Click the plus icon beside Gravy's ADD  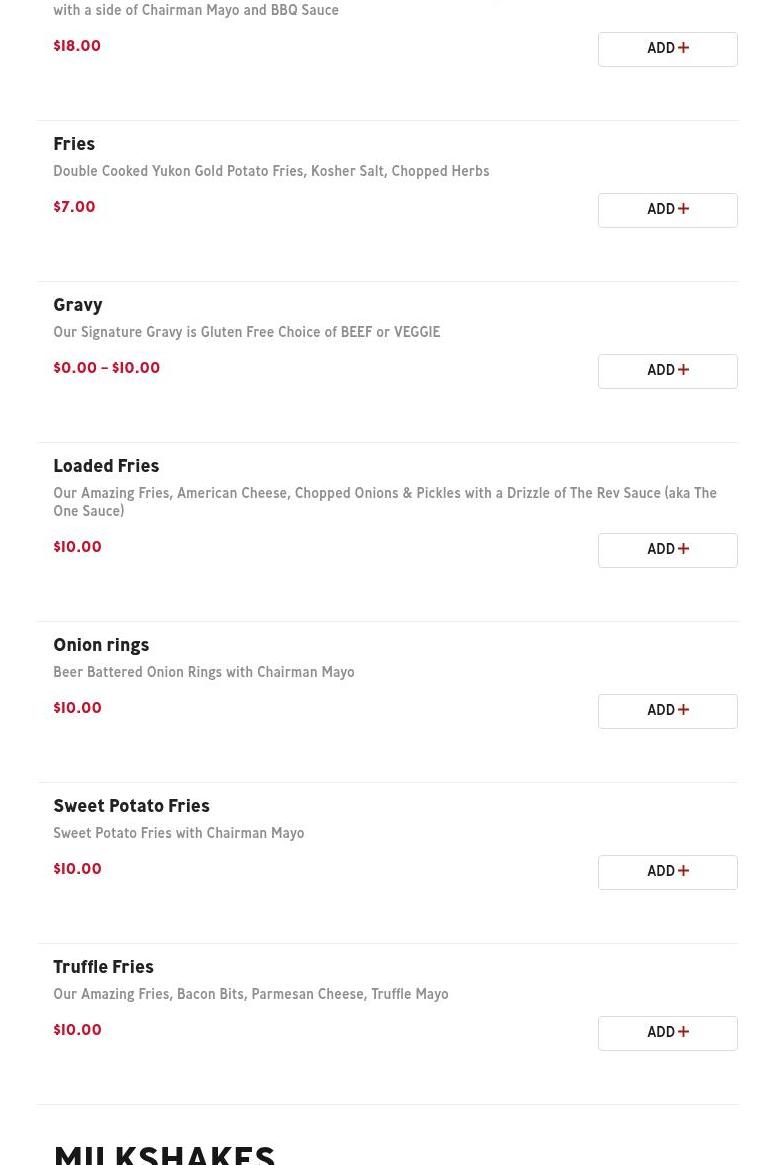coord(683,370)
